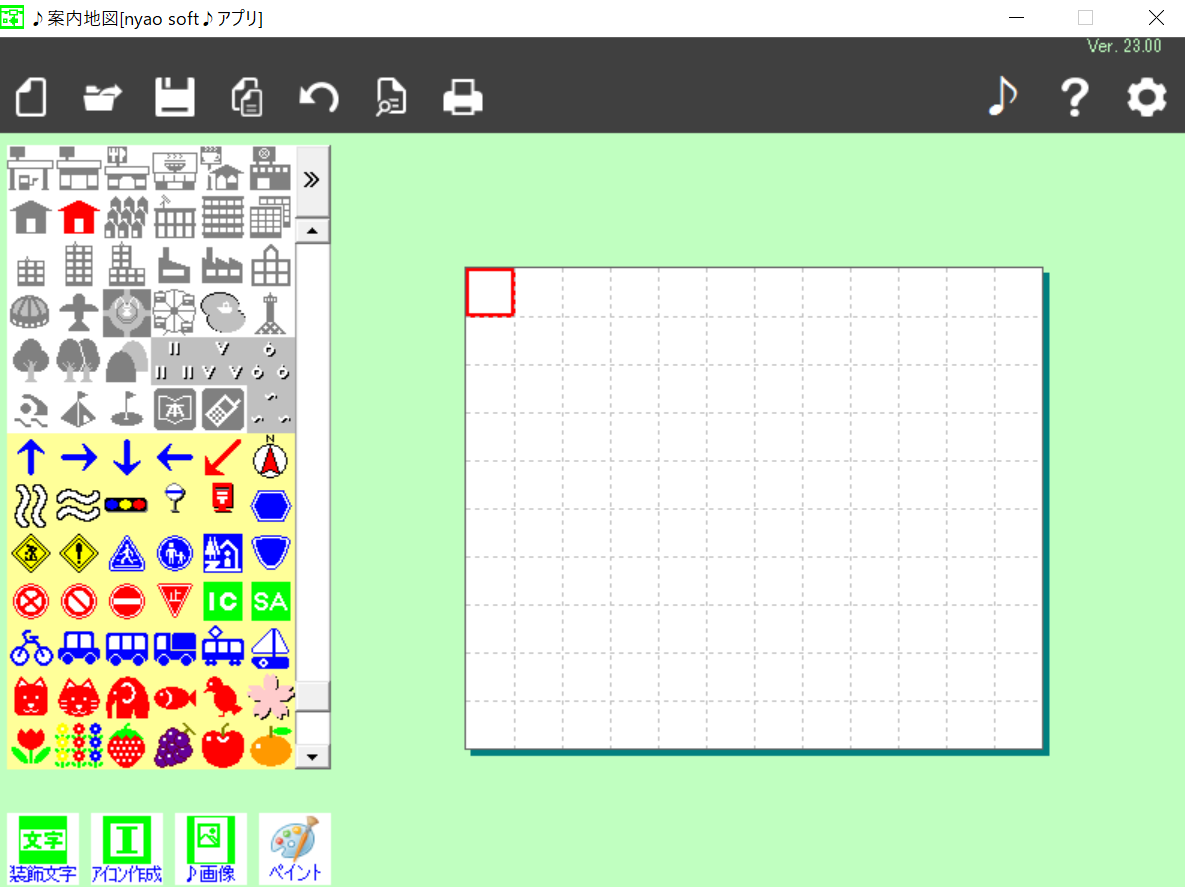This screenshot has height=887, width=1185.
Task: Print the current map
Action: click(x=463, y=97)
